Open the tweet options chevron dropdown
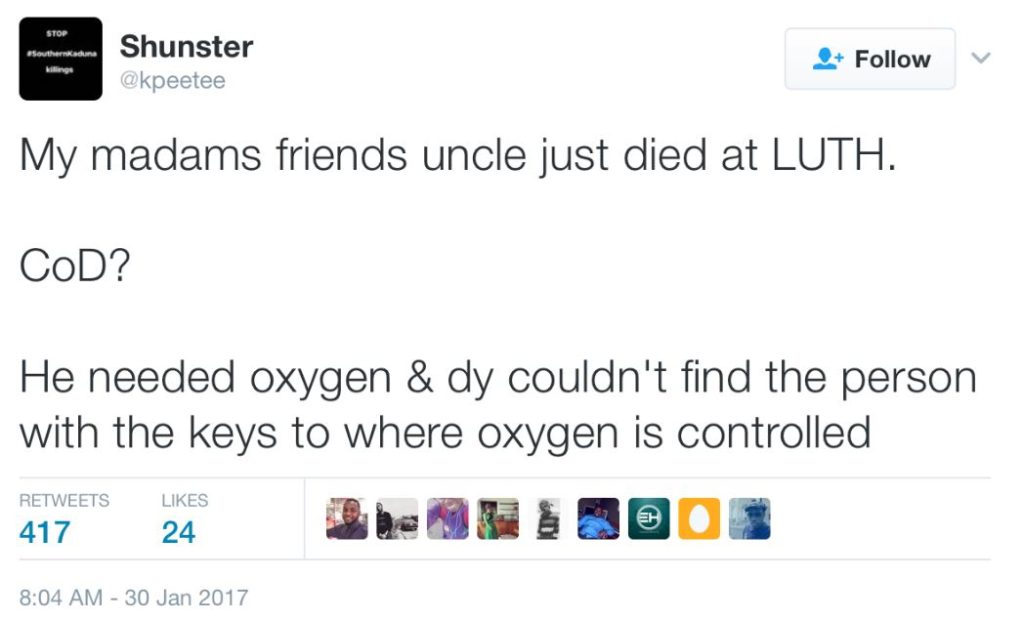Viewport: 1024px width, 620px height. pyautogui.click(x=981, y=58)
